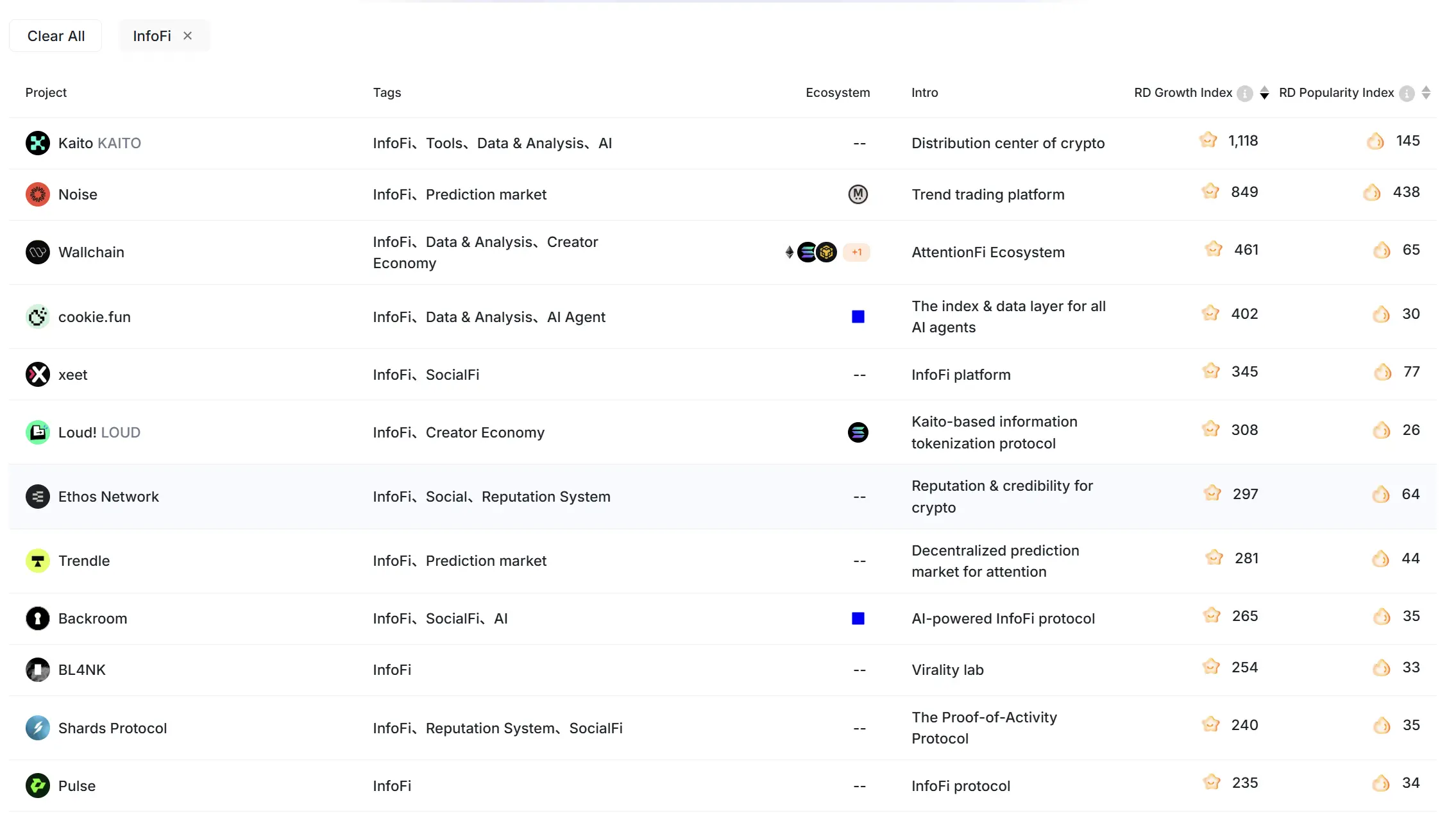Open the Ethos Network project link

[108, 497]
